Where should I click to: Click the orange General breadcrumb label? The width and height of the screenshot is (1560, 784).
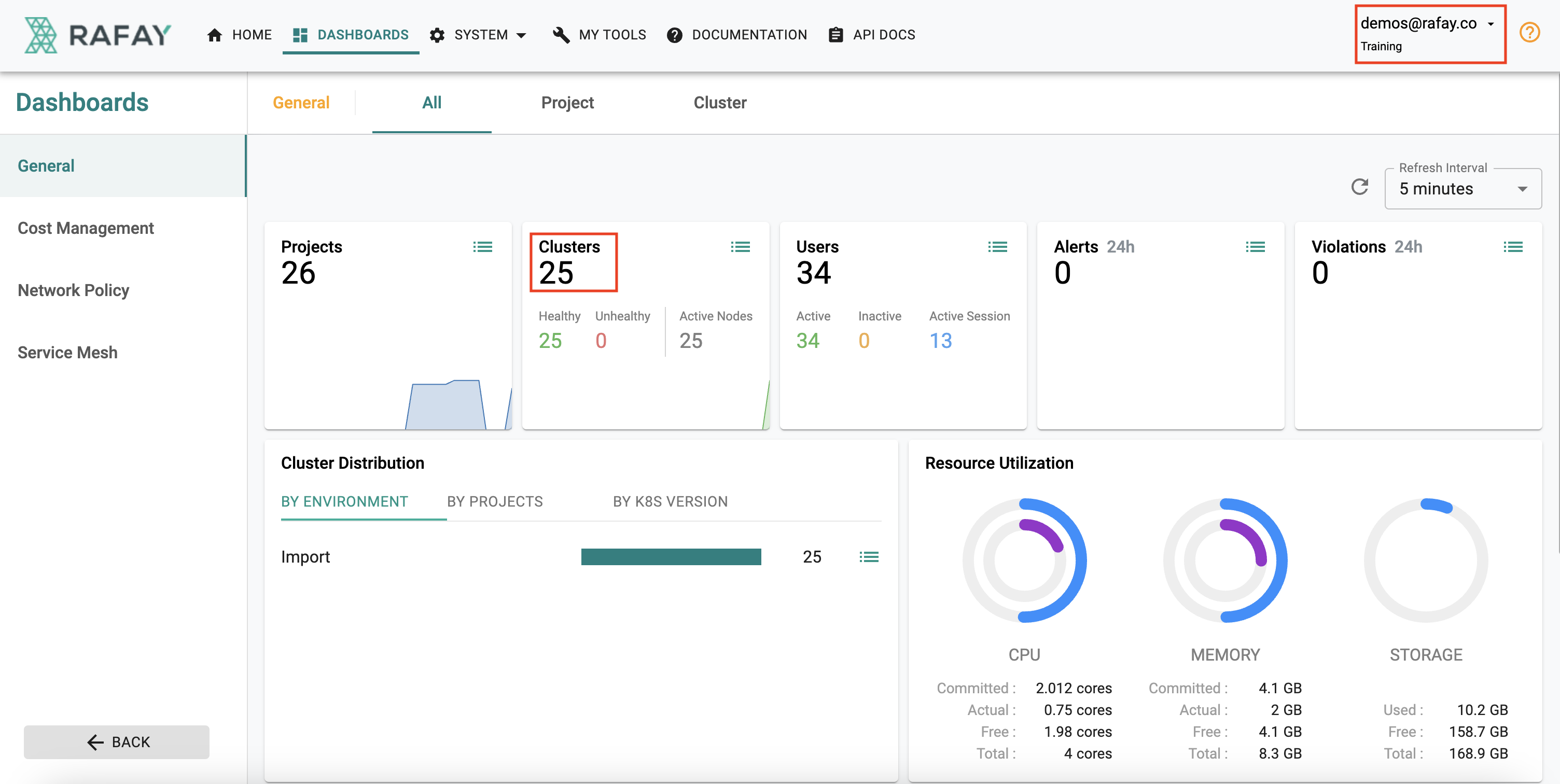click(301, 103)
